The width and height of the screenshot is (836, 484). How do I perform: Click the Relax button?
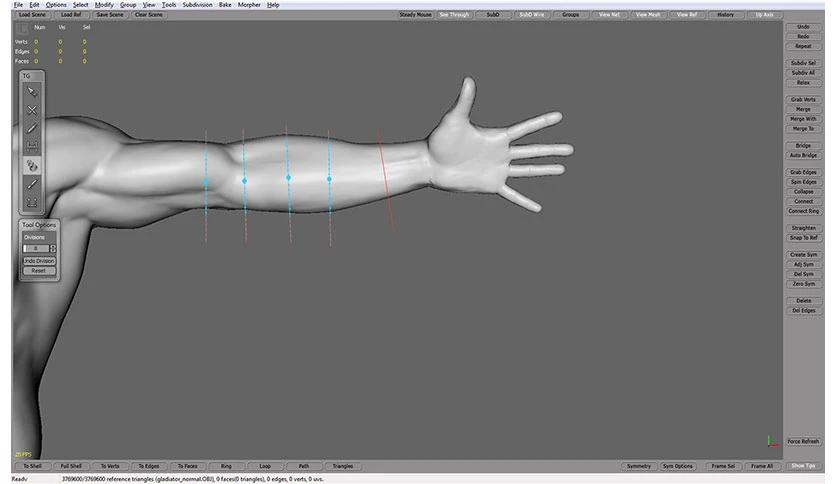point(803,83)
